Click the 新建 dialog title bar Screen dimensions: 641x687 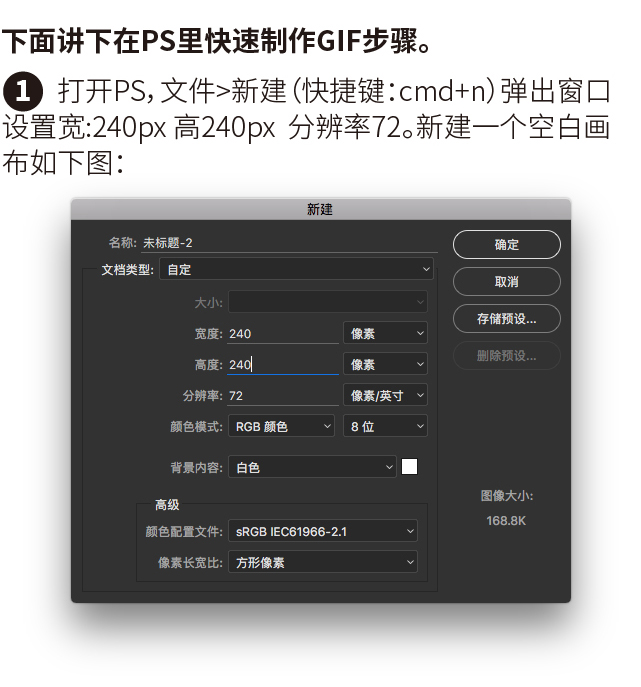pos(321,209)
